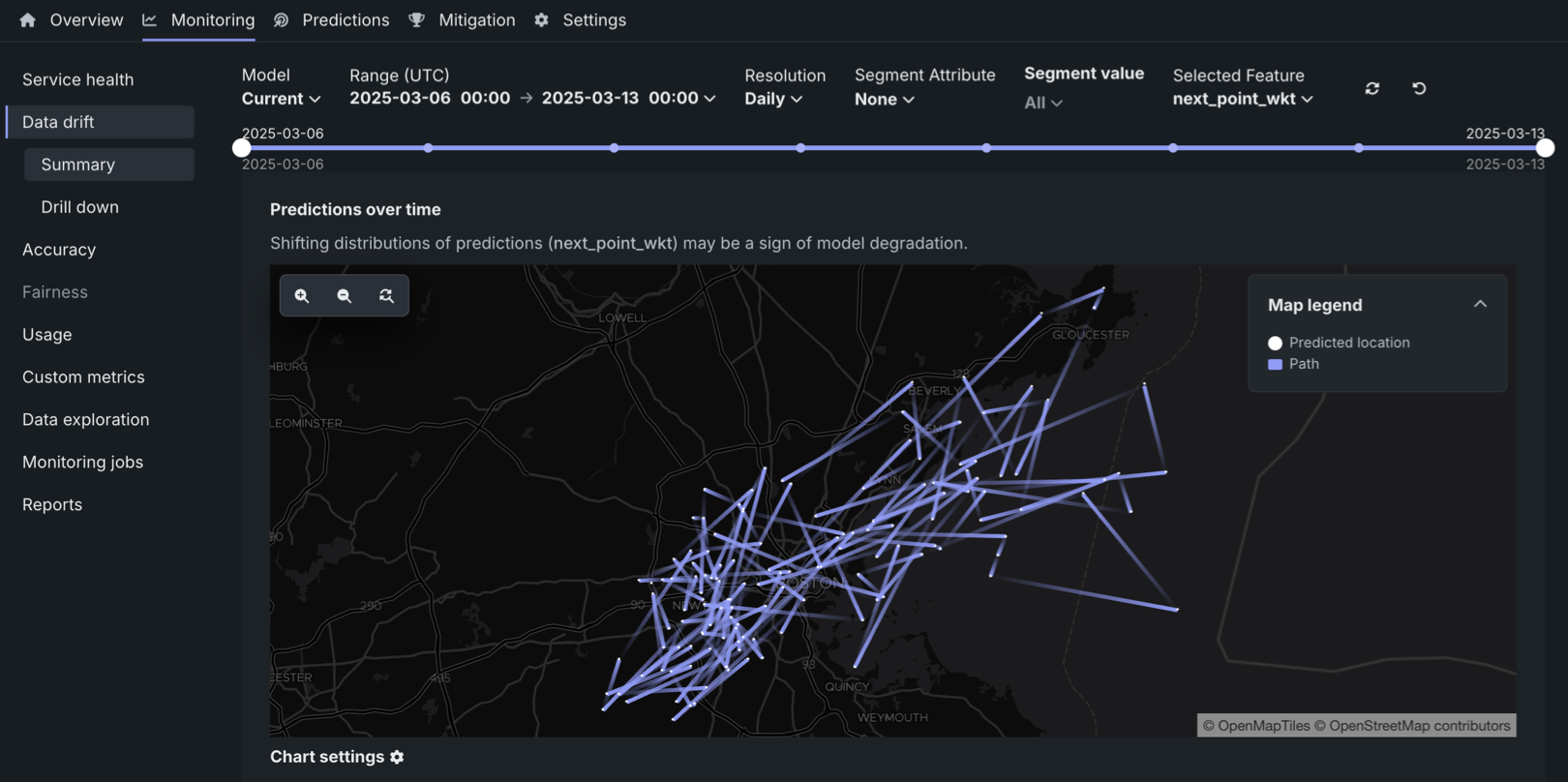Switch to the Mitigation tab
Image resolution: width=1568 pixels, height=782 pixels.
click(476, 20)
